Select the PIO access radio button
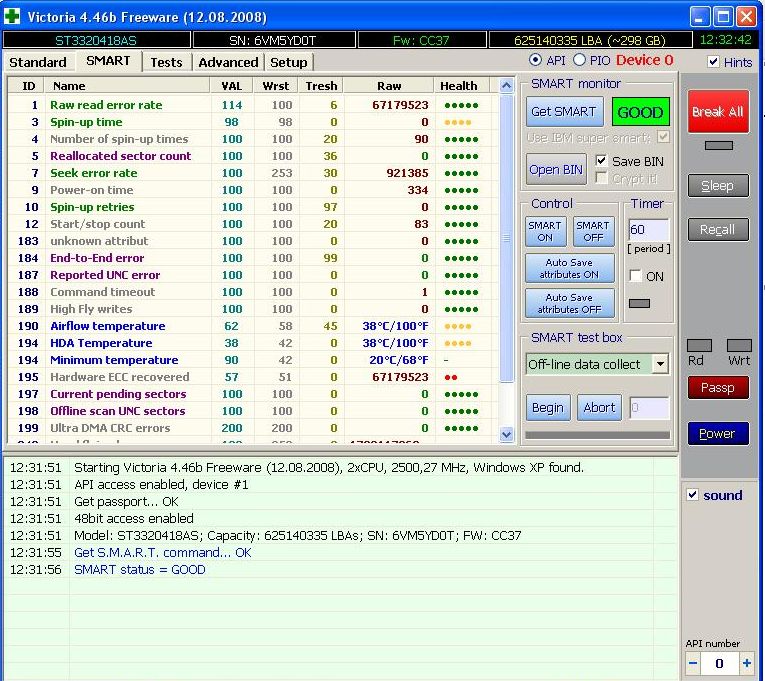Viewport: 765px width, 681px height. click(x=579, y=60)
